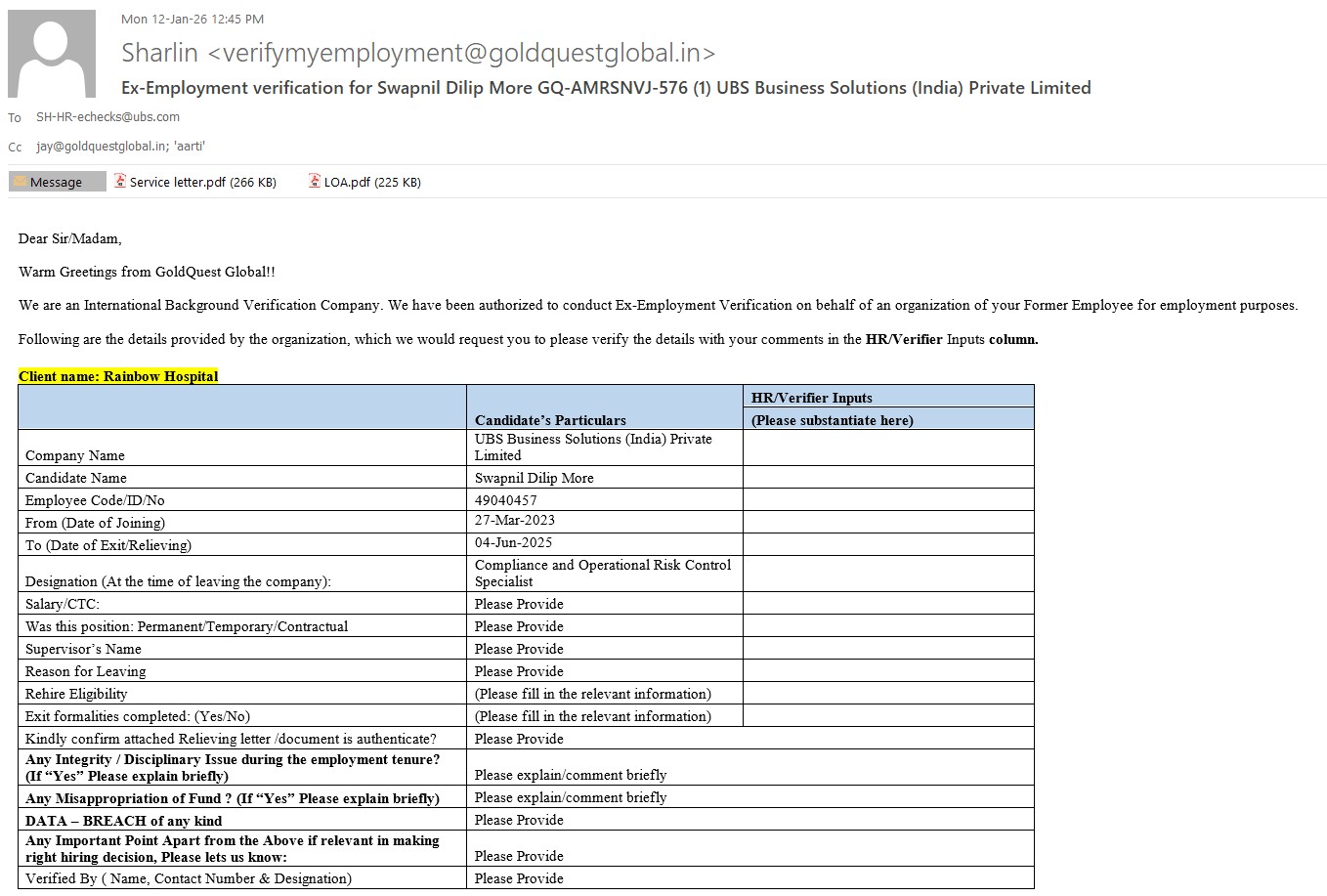1327x896 pixels.
Task: Click HR/Verifier input cell for Salary/CTC row
Action: (887, 604)
